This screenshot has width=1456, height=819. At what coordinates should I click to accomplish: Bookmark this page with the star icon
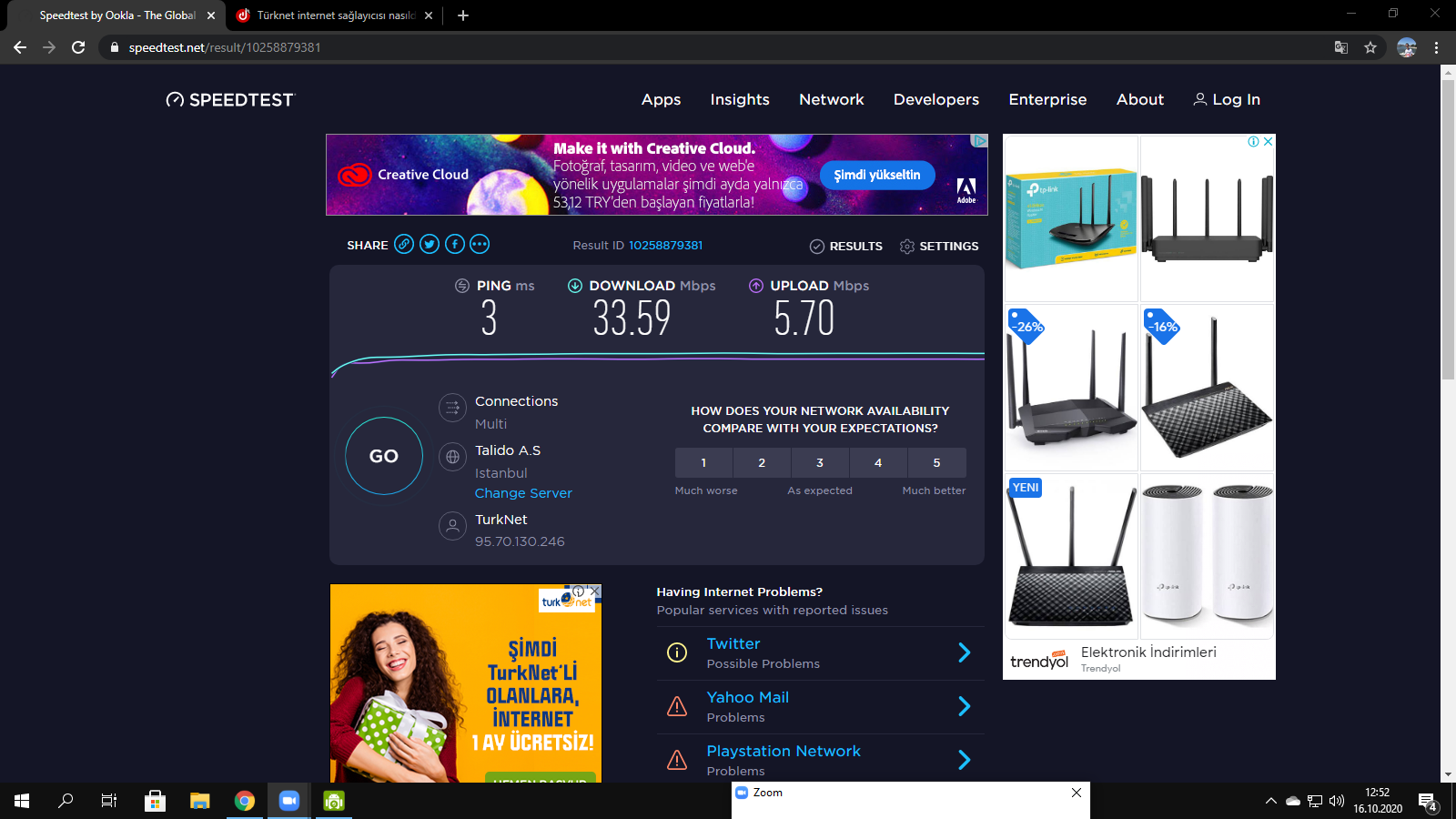point(1370,47)
